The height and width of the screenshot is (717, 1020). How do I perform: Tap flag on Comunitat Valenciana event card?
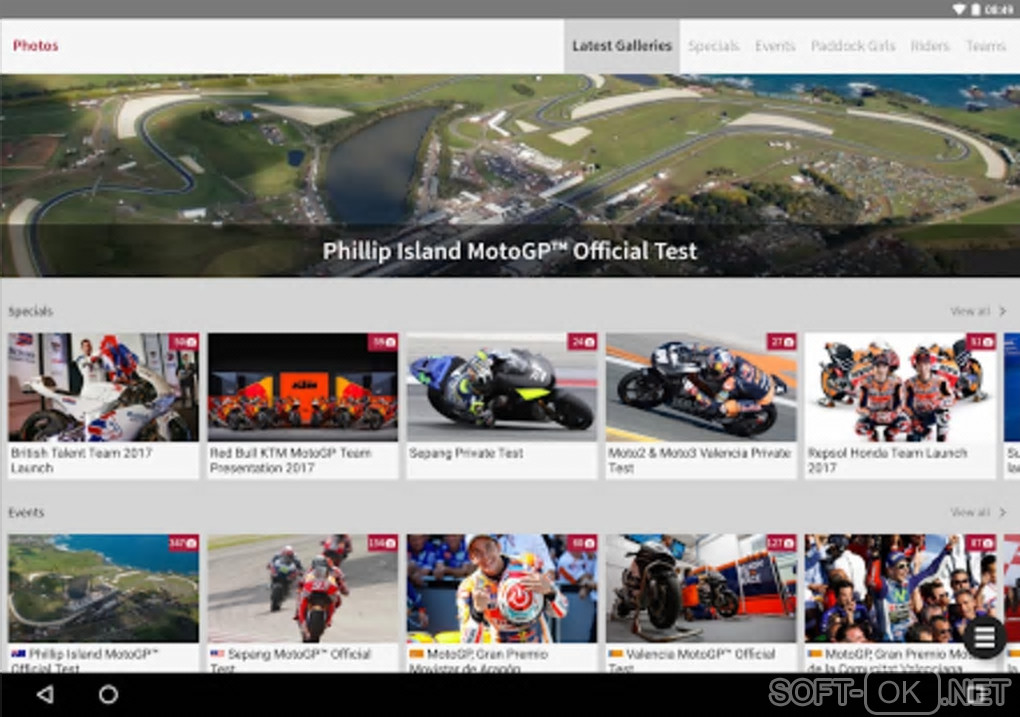pos(814,654)
